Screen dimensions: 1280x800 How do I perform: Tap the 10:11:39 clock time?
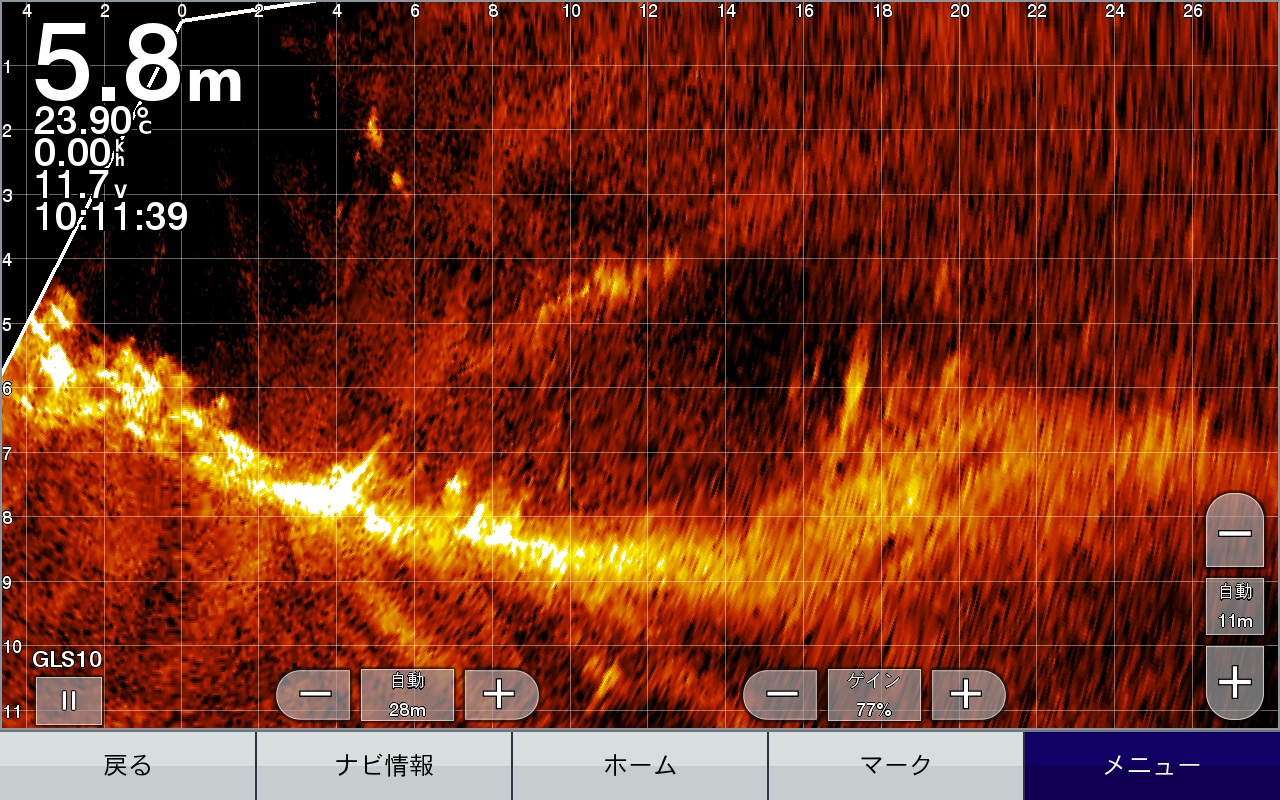pyautogui.click(x=111, y=216)
